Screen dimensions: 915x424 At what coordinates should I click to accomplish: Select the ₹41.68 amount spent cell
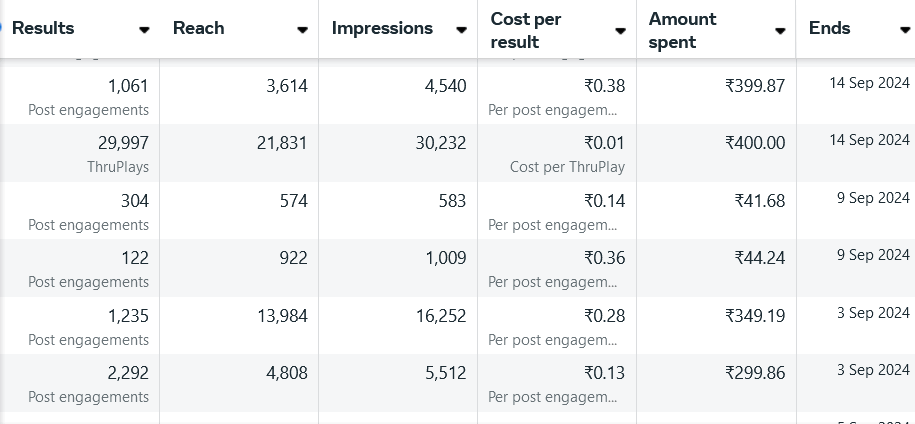759,201
